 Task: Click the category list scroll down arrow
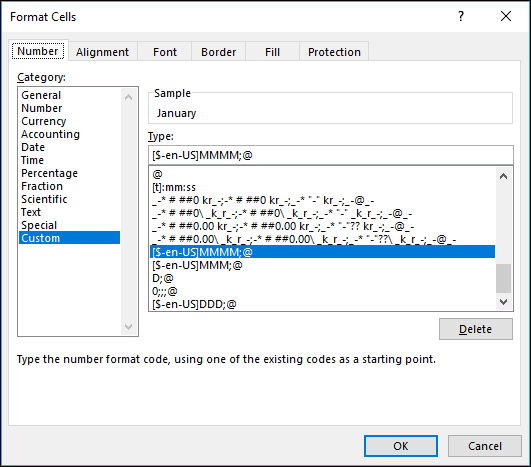coord(128,327)
